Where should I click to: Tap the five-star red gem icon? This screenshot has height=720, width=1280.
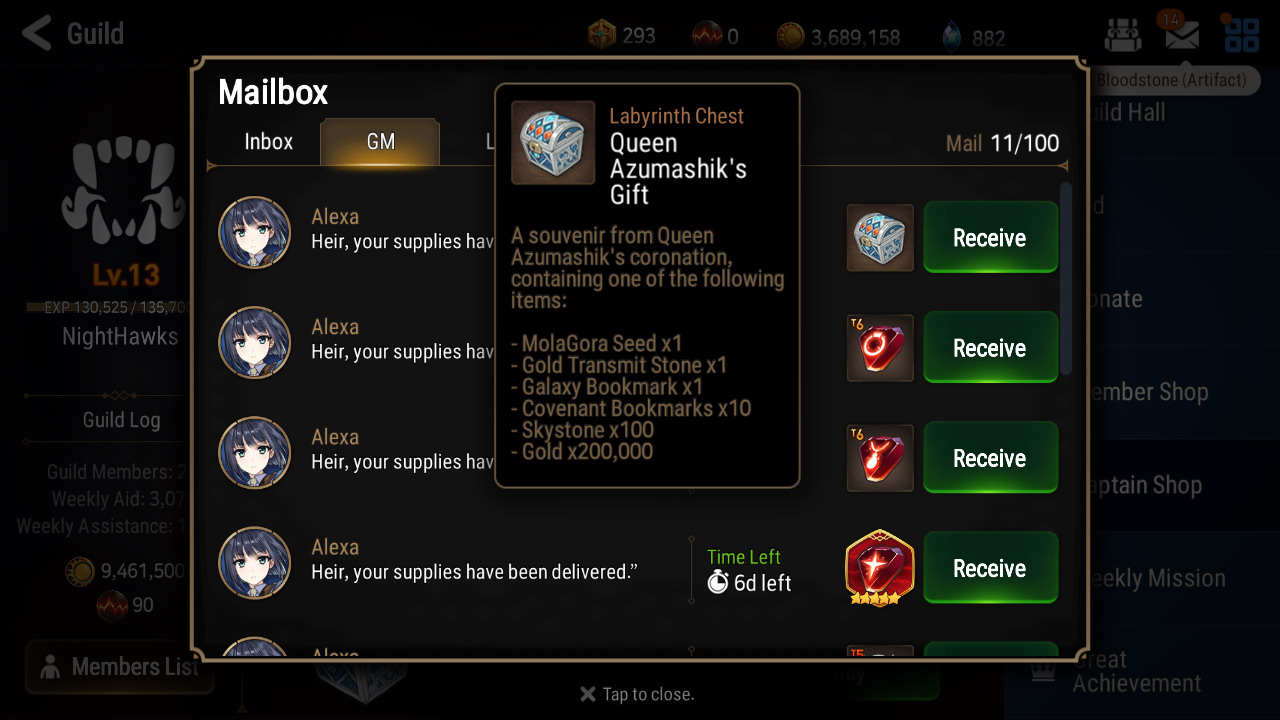pyautogui.click(x=880, y=568)
